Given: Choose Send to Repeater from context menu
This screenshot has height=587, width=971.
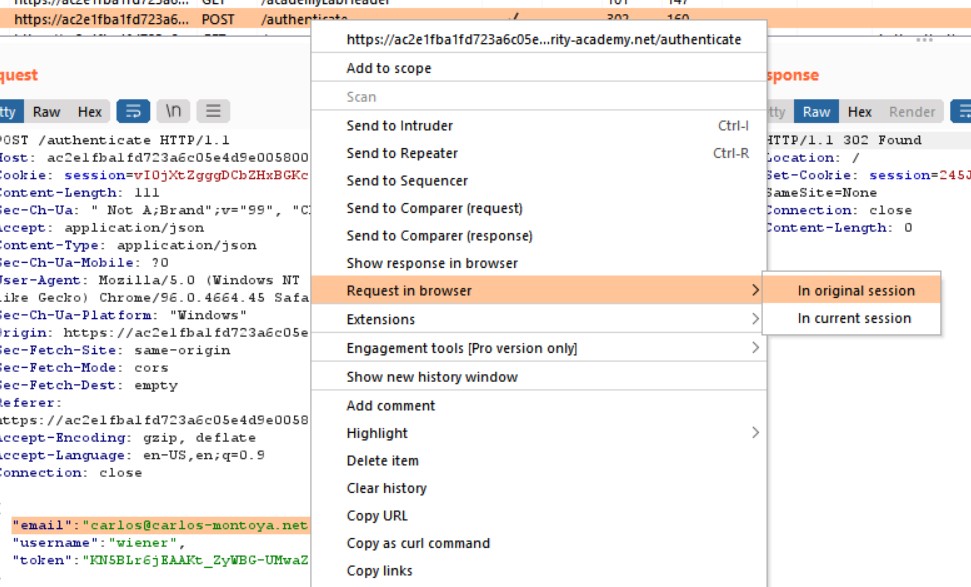Looking at the screenshot, I should (x=402, y=153).
